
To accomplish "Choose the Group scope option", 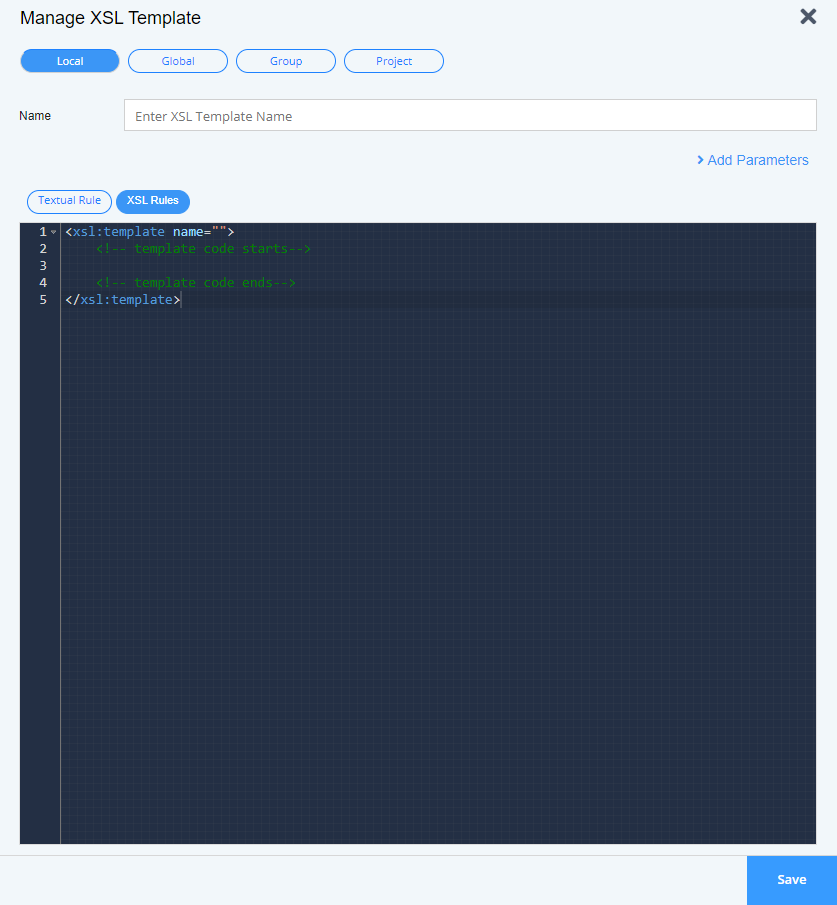I will tap(286, 61).
